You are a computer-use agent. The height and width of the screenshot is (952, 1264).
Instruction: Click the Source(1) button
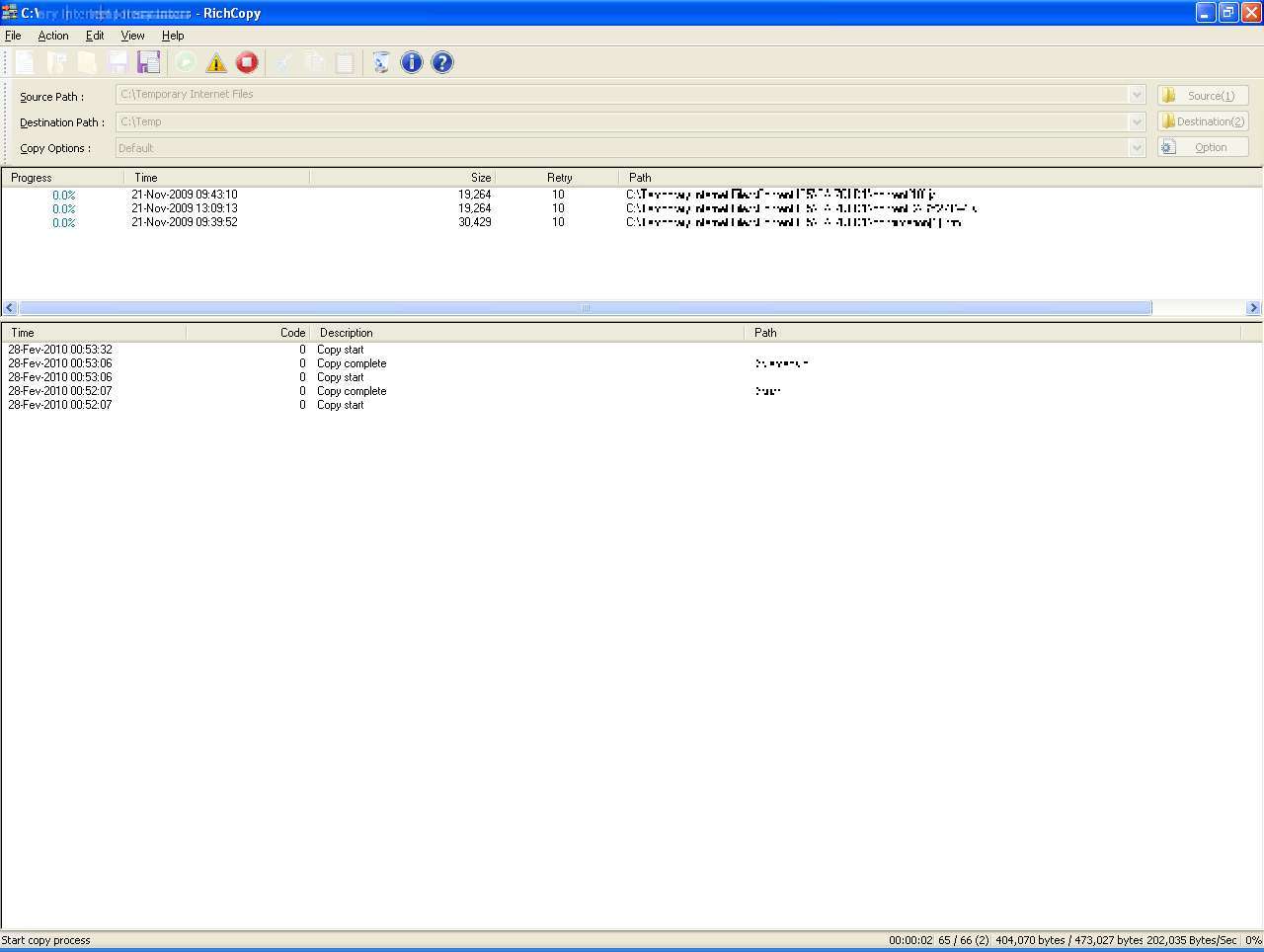tap(1203, 96)
